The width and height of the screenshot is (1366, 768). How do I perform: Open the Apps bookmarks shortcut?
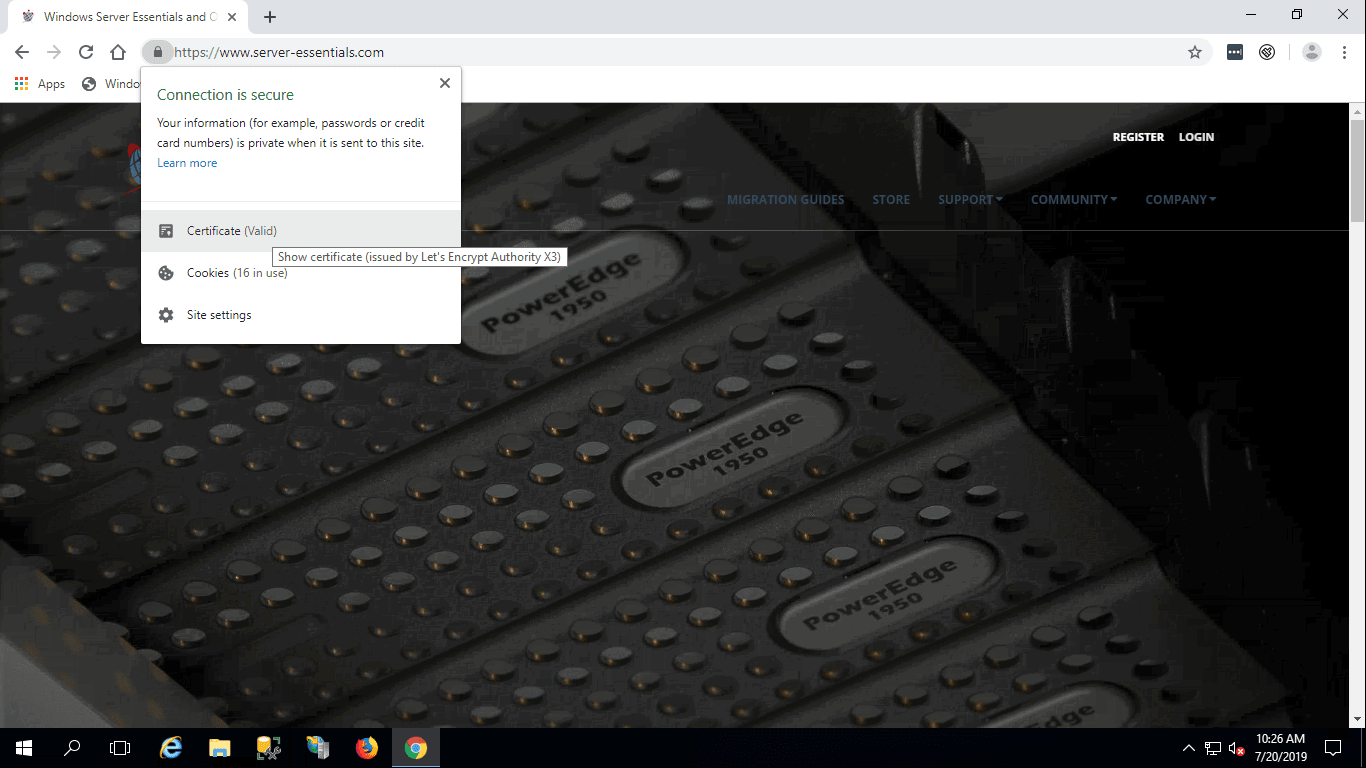point(40,84)
